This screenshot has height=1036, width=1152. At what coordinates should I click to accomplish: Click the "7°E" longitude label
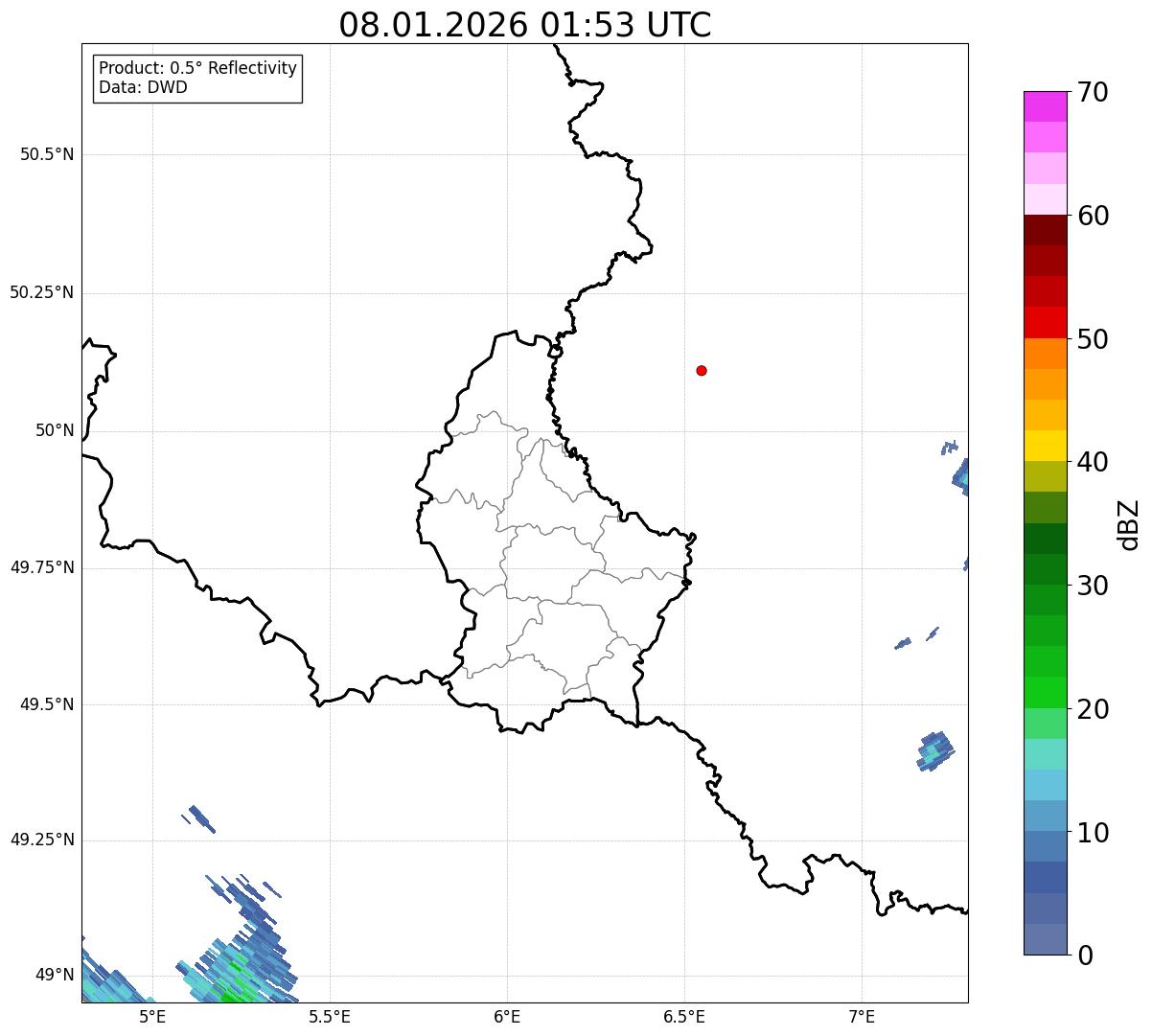862,1017
